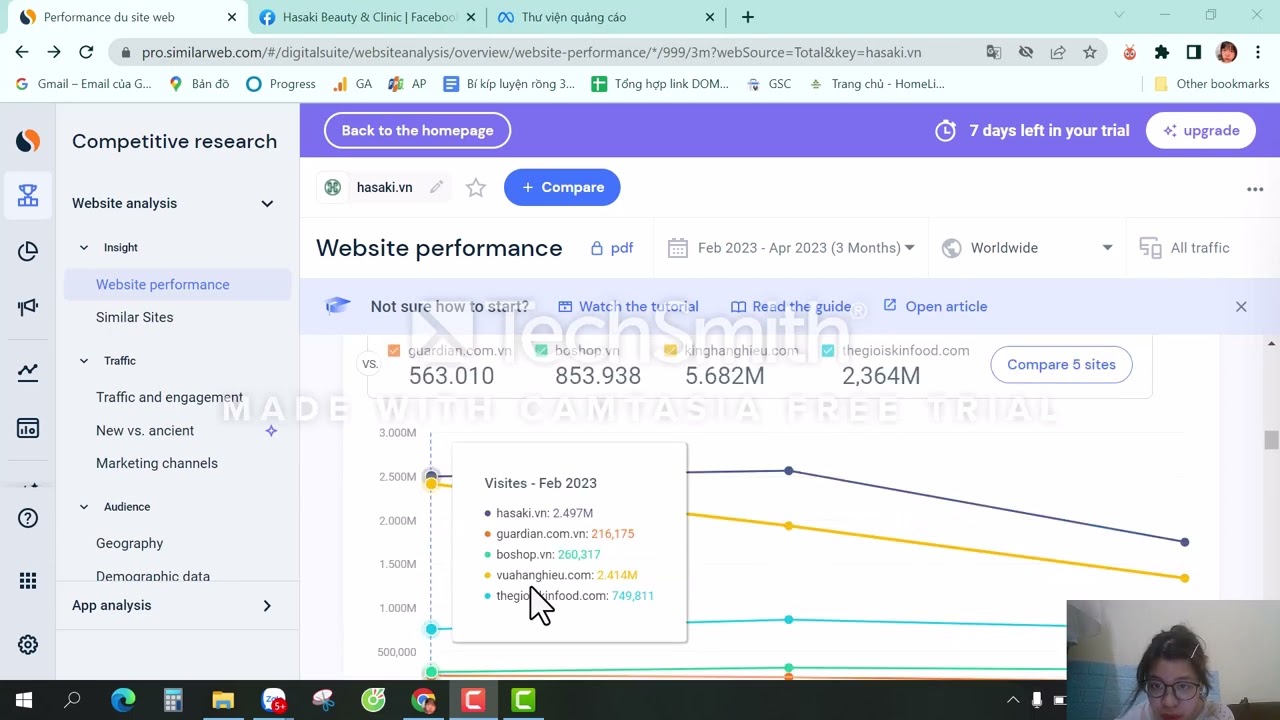This screenshot has width=1280, height=720.
Task: Open the Extensions puzzle icon
Action: (x=1161, y=52)
